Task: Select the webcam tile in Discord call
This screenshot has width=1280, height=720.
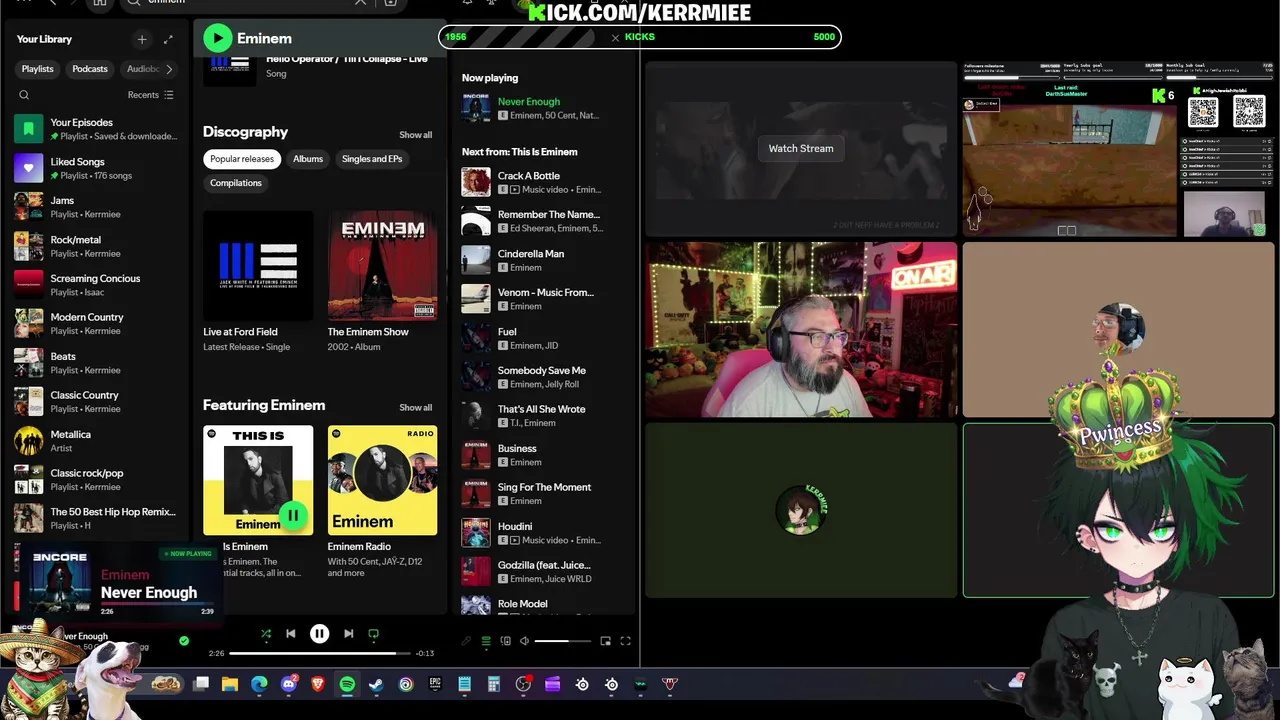Action: coord(801,330)
